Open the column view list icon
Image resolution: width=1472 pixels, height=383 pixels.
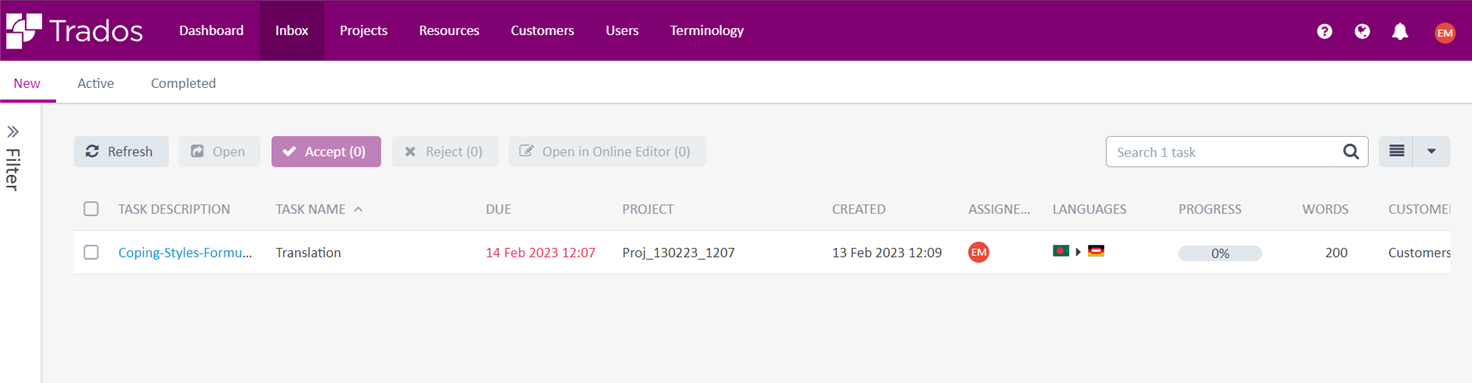coord(1396,152)
